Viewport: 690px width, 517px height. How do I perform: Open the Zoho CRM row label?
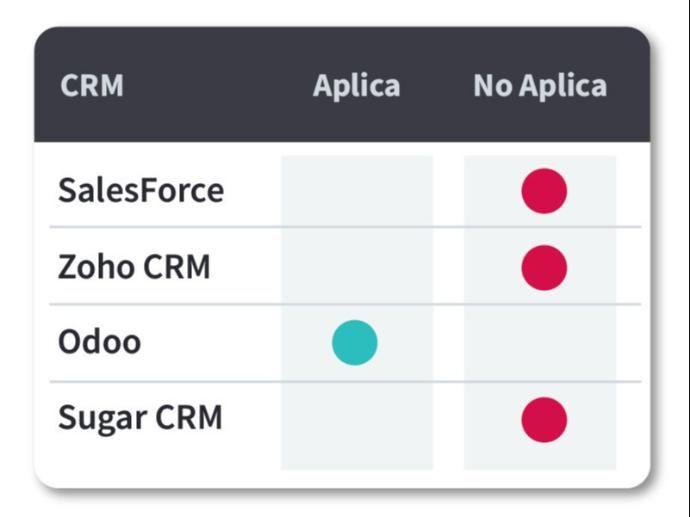(134, 267)
